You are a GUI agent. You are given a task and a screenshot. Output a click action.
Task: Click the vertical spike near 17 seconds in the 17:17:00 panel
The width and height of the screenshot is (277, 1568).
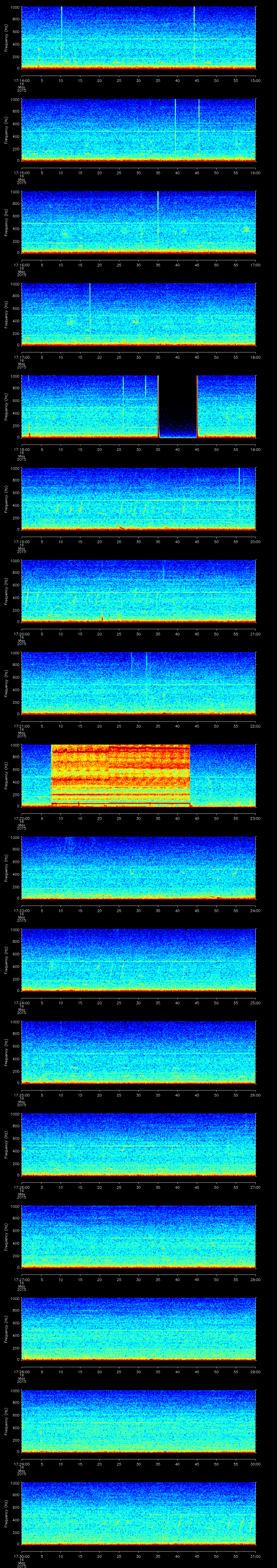(90, 307)
